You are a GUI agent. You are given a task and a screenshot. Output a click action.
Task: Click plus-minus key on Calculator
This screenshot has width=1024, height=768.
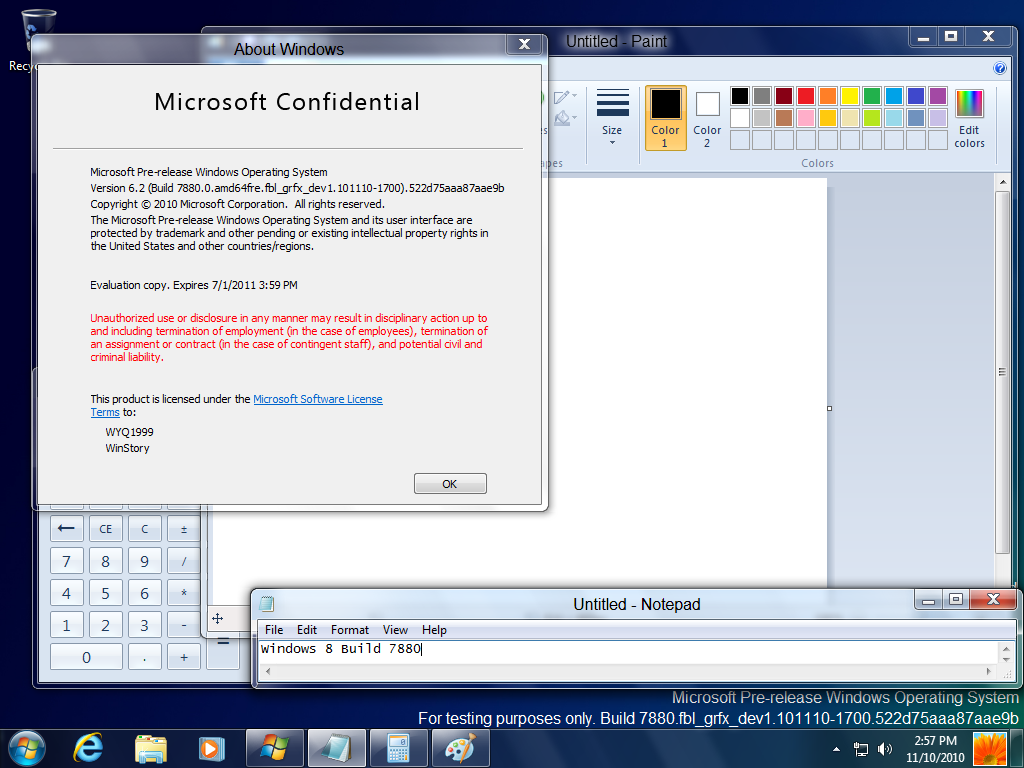point(184,528)
